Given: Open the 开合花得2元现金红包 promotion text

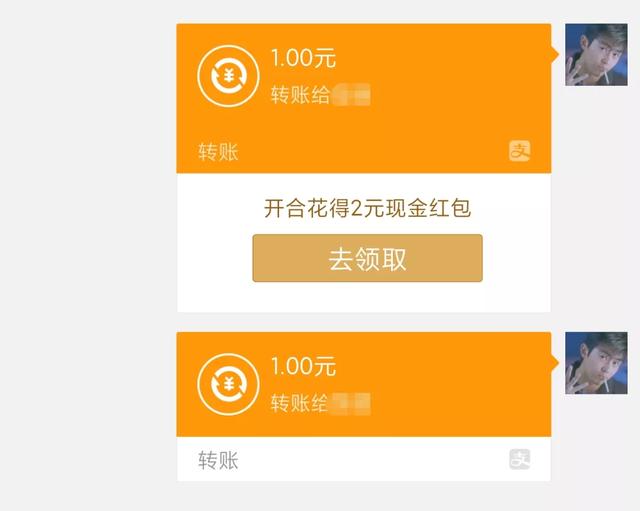Looking at the screenshot, I should point(367,208).
